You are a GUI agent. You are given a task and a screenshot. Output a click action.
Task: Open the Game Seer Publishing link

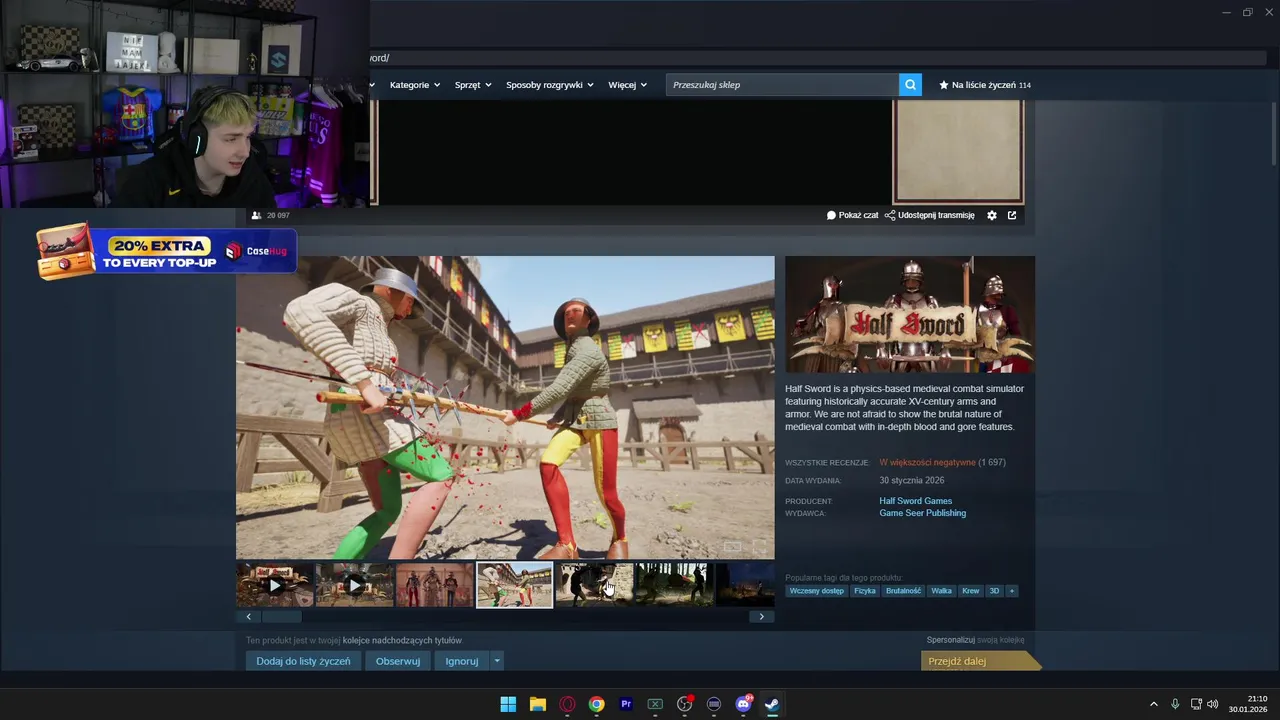click(x=922, y=513)
